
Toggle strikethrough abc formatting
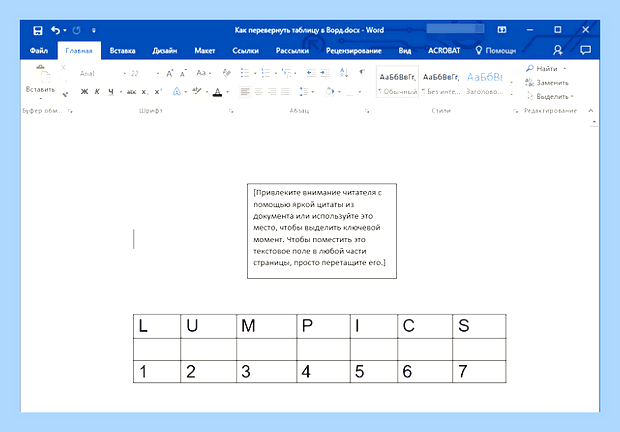(x=131, y=92)
